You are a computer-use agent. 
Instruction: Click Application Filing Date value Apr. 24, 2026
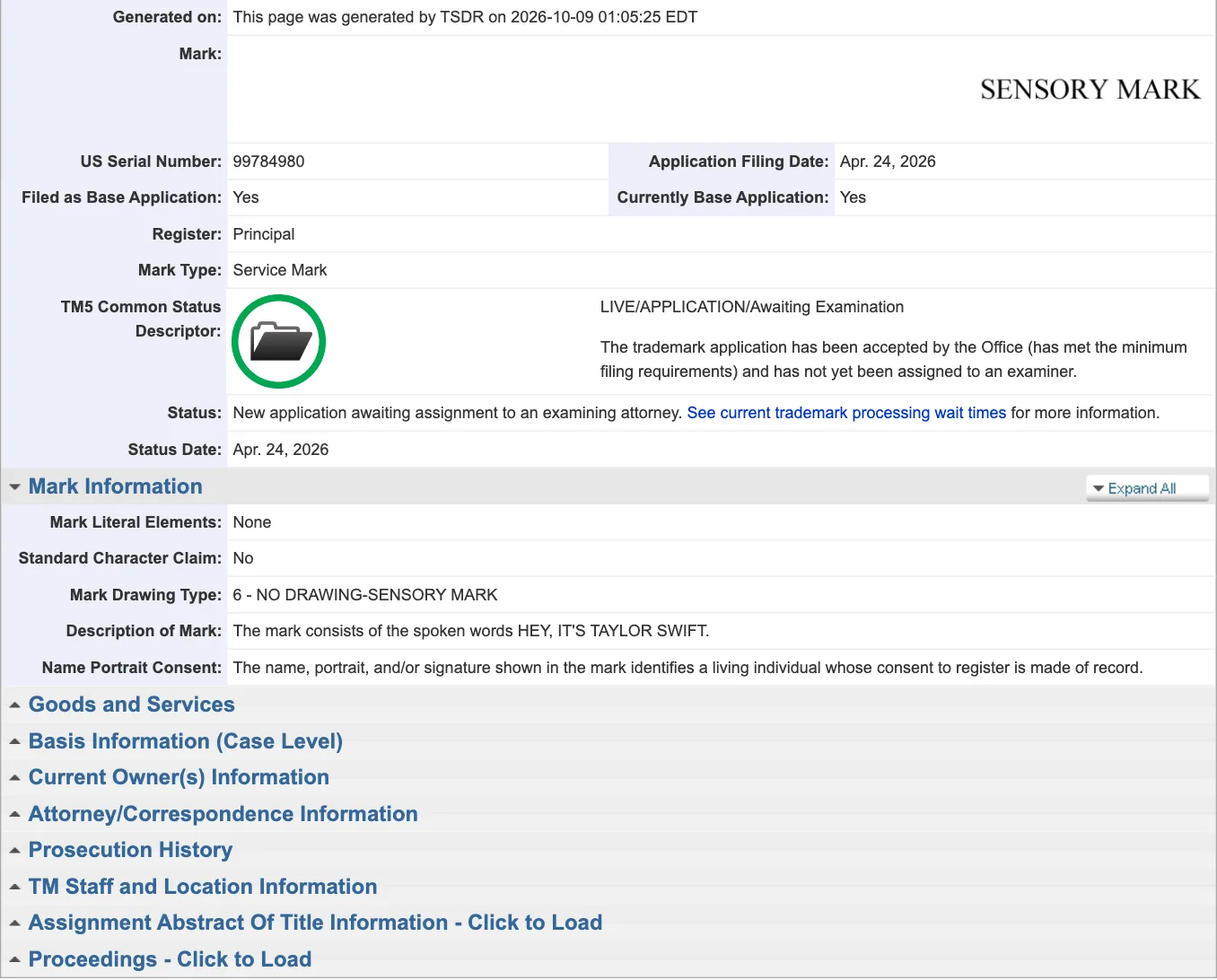pos(888,162)
